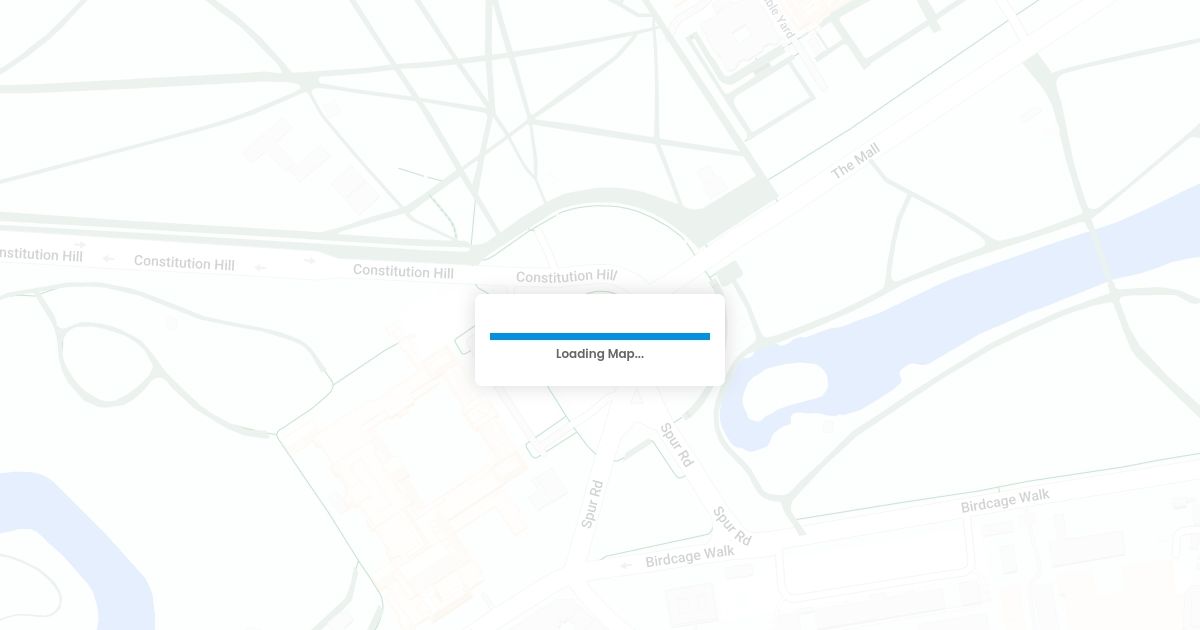Click small square structure where The Mall ends
This screenshot has width=1200, height=630.
[x=730, y=271]
